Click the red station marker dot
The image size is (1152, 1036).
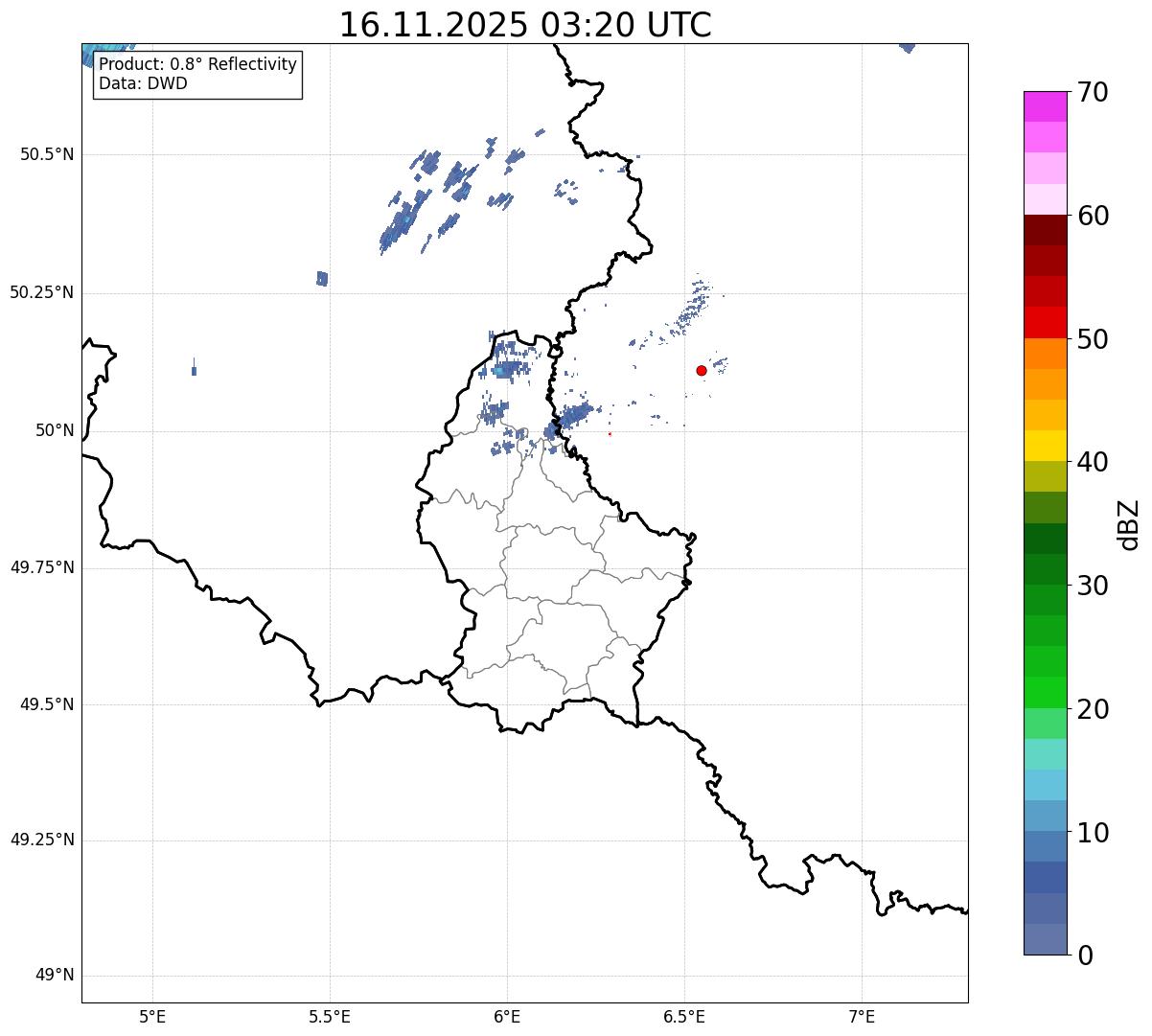coord(702,370)
